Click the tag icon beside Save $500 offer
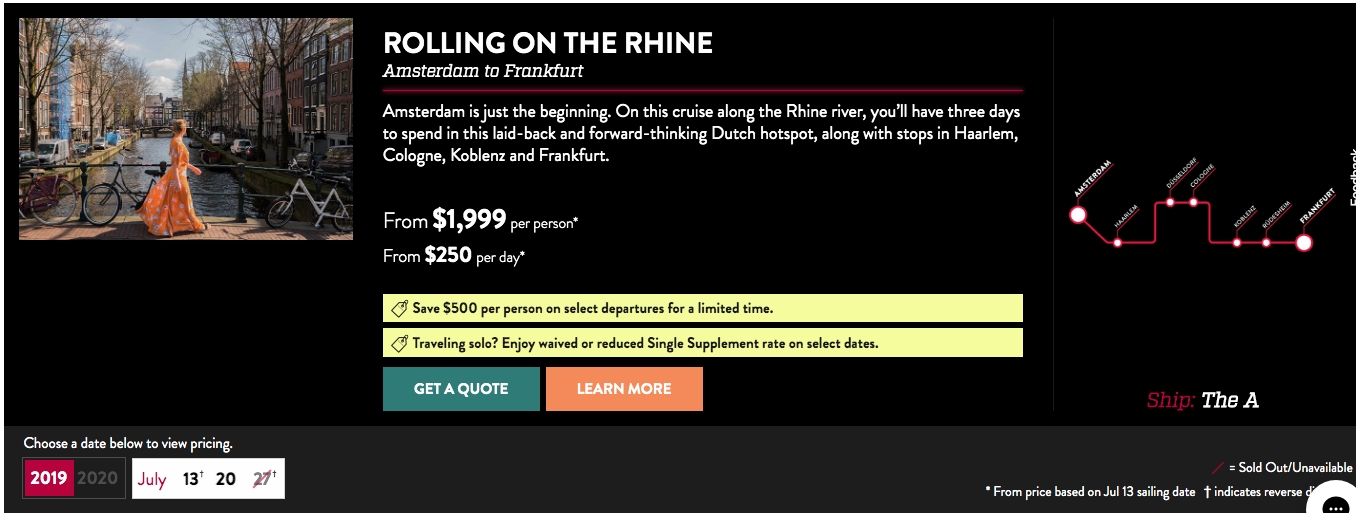The width and height of the screenshot is (1356, 513). [x=399, y=309]
